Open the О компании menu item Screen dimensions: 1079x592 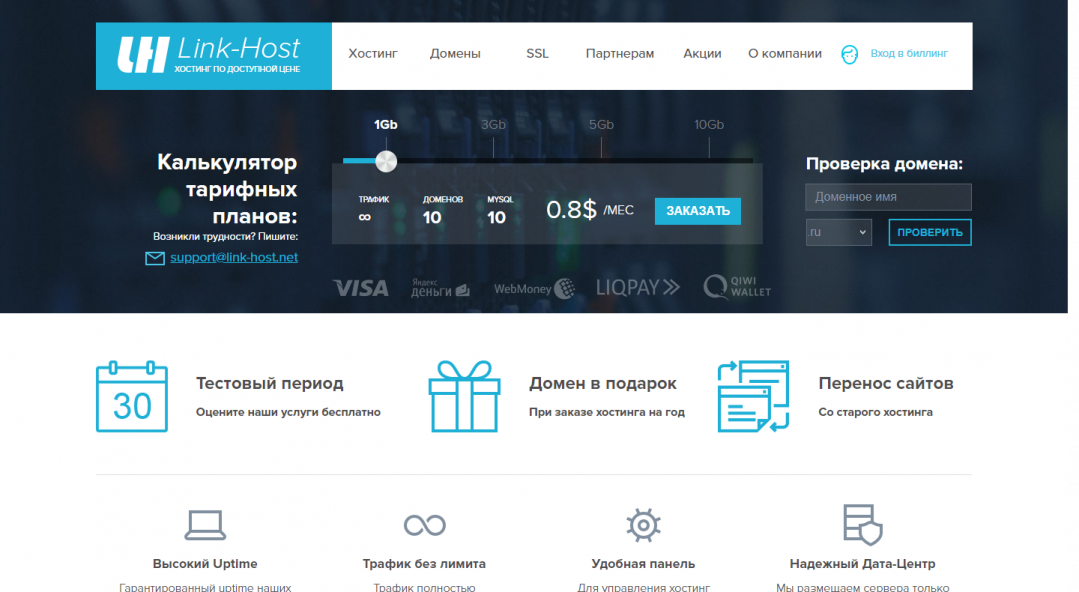pos(785,54)
